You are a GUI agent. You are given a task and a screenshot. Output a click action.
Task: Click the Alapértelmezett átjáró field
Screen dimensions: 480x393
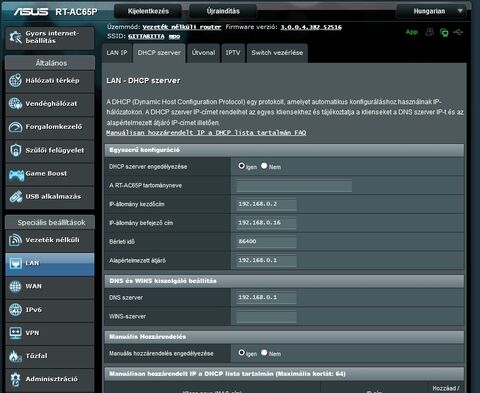click(266, 260)
